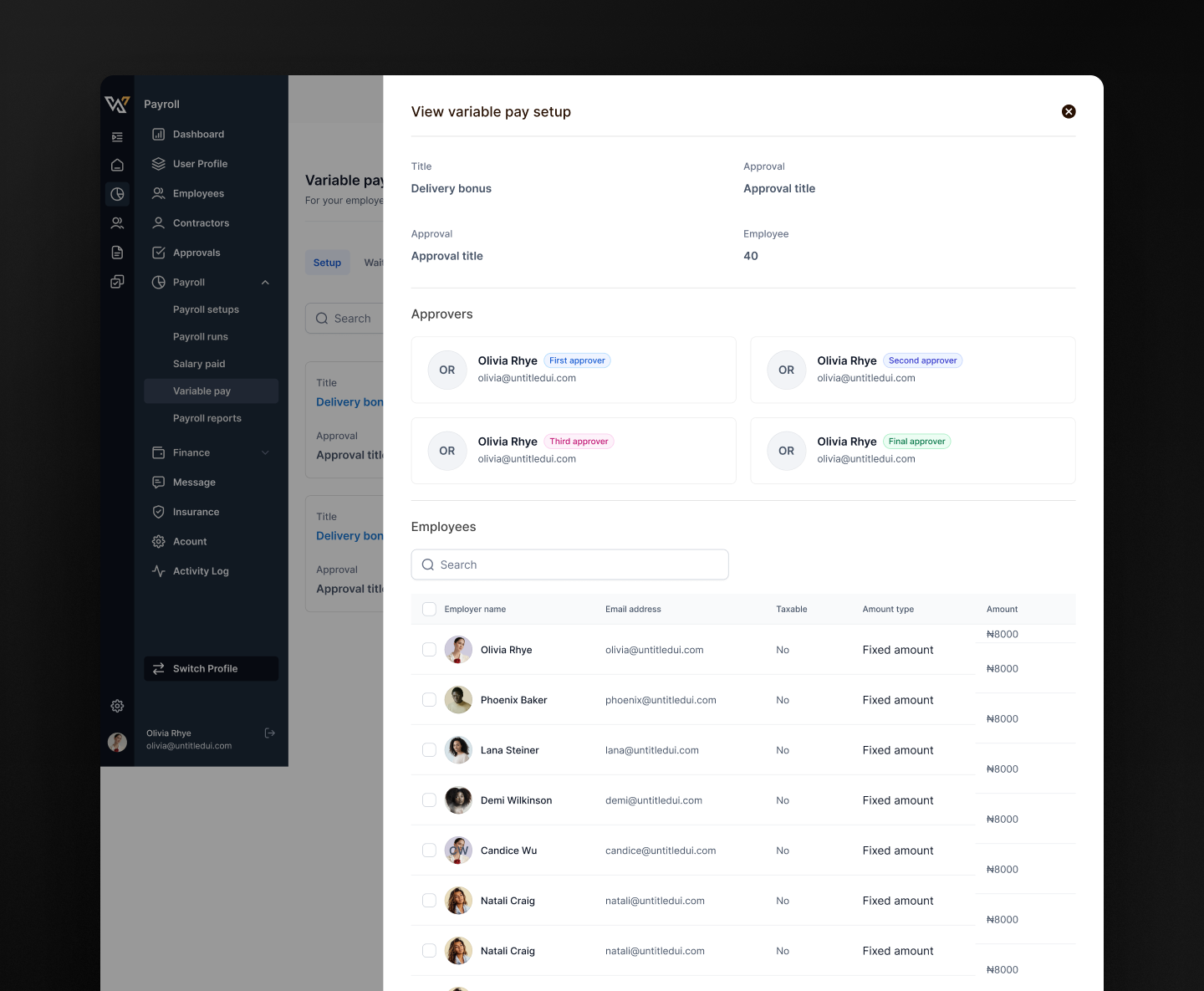Click the First approver card
Viewport: 1204px width, 991px height.
[574, 370]
